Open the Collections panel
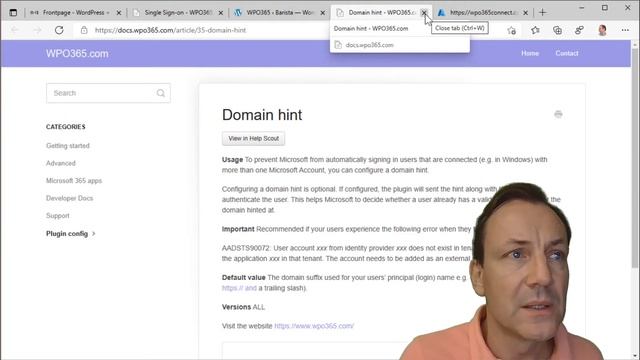 tap(557, 30)
